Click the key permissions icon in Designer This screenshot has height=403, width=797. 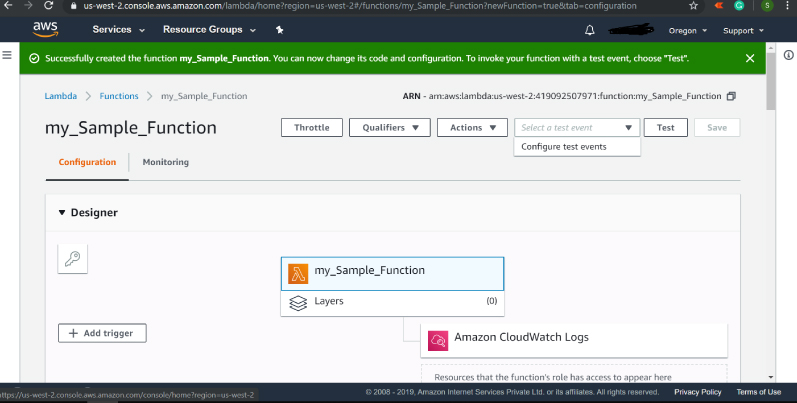[x=73, y=259]
